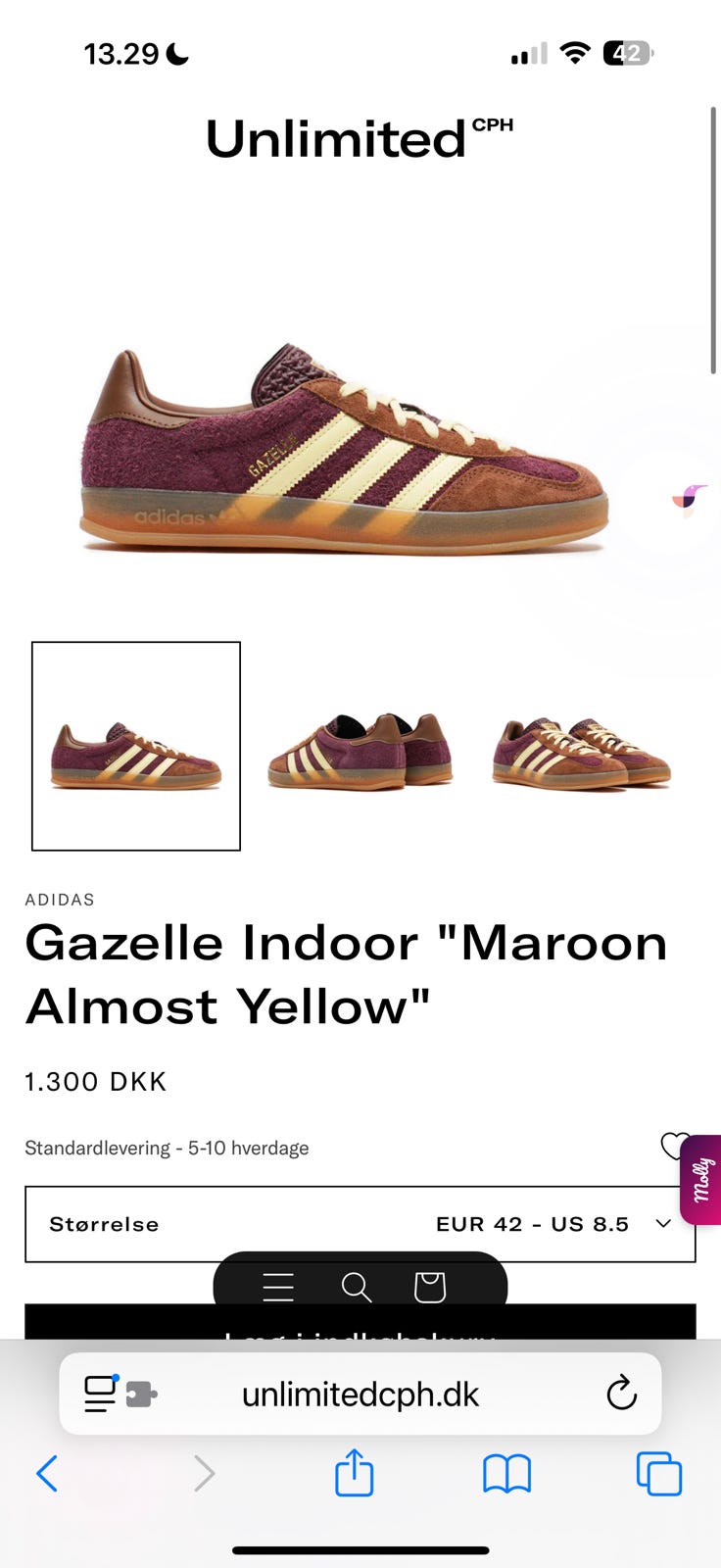This screenshot has width=721, height=1568.
Task: Open the shopping bag icon
Action: tap(430, 1287)
